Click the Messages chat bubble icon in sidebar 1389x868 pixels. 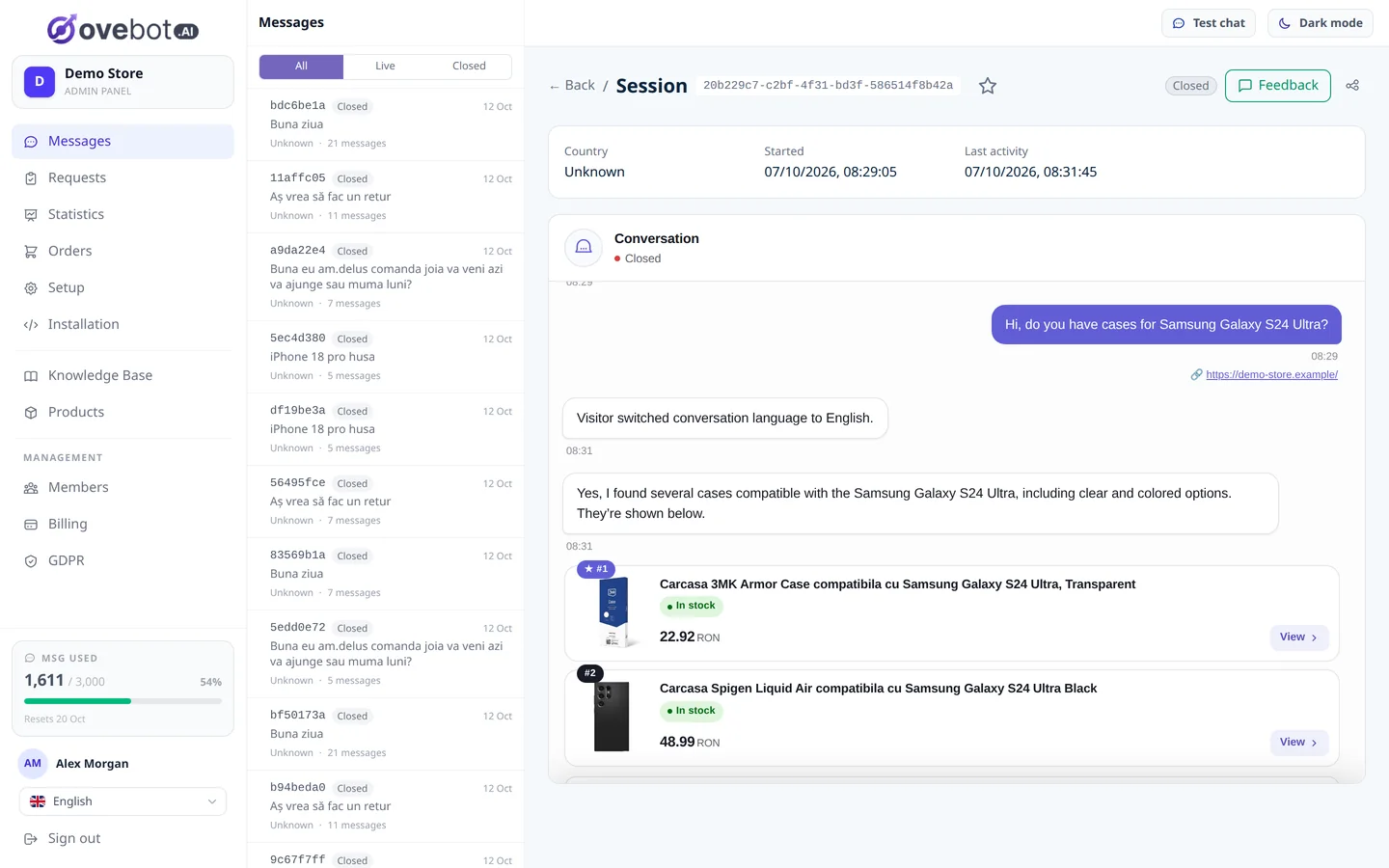[x=31, y=142]
